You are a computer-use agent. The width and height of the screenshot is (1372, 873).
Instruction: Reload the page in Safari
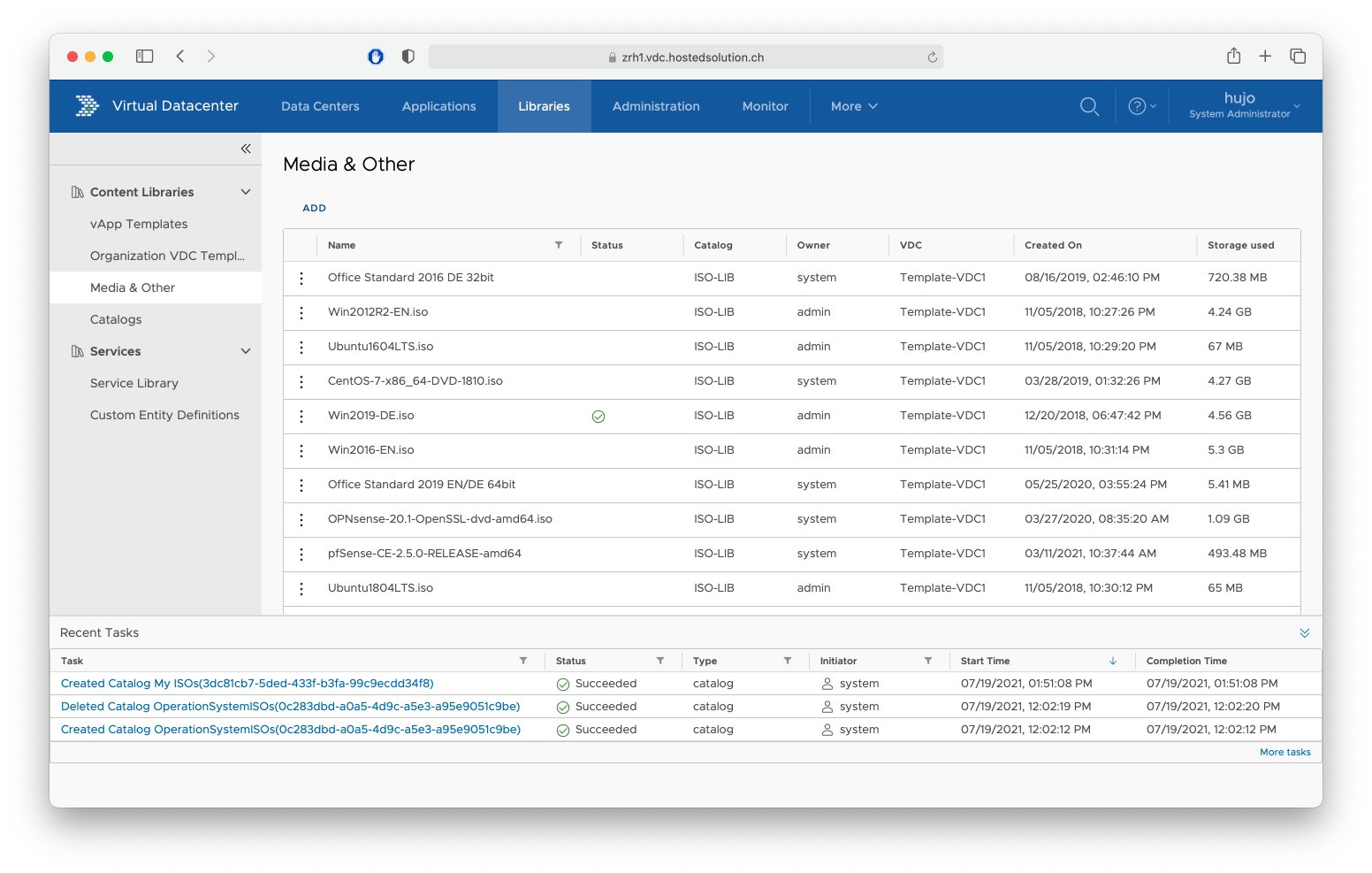pos(932,57)
